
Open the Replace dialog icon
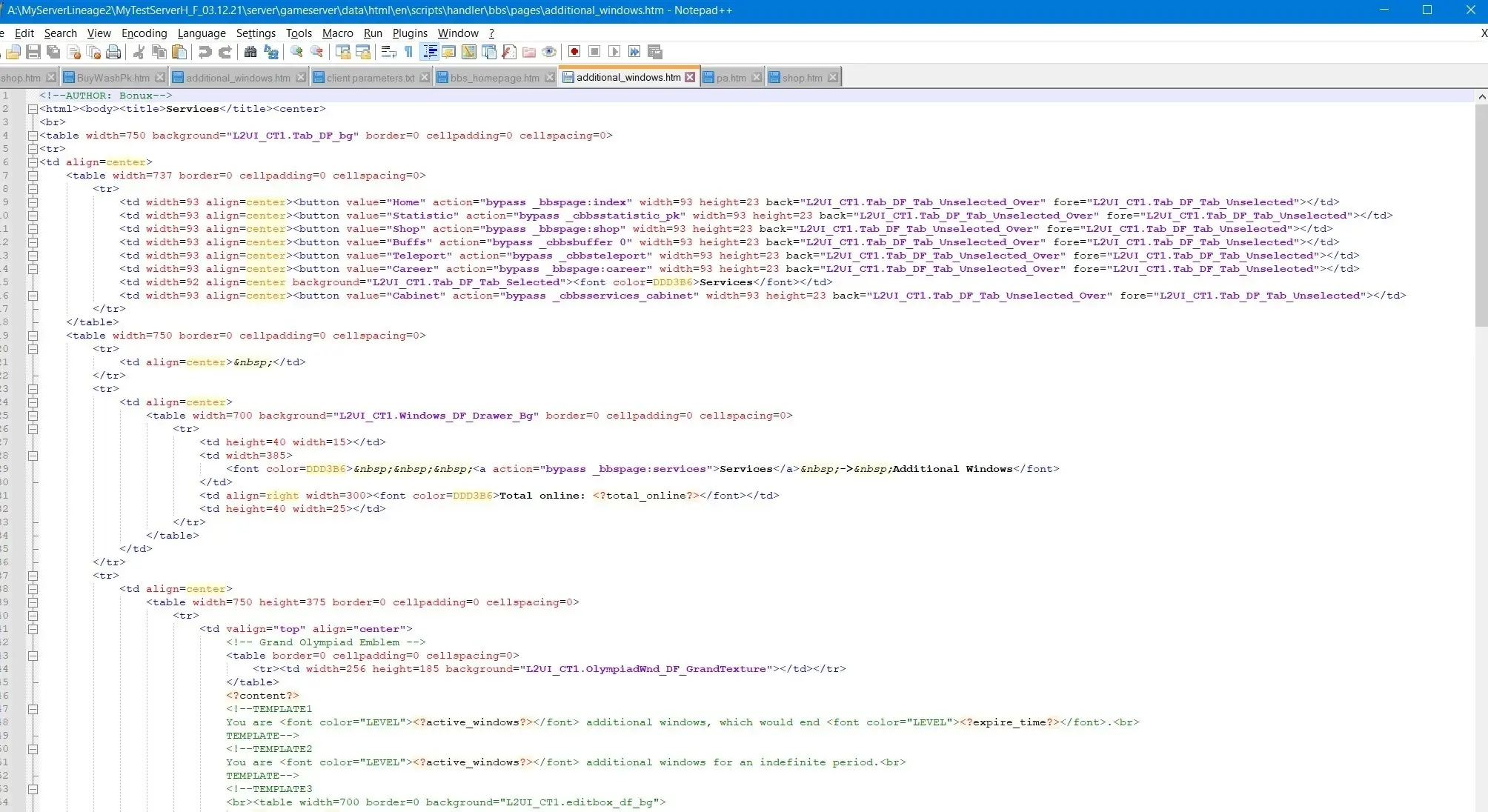[270, 52]
